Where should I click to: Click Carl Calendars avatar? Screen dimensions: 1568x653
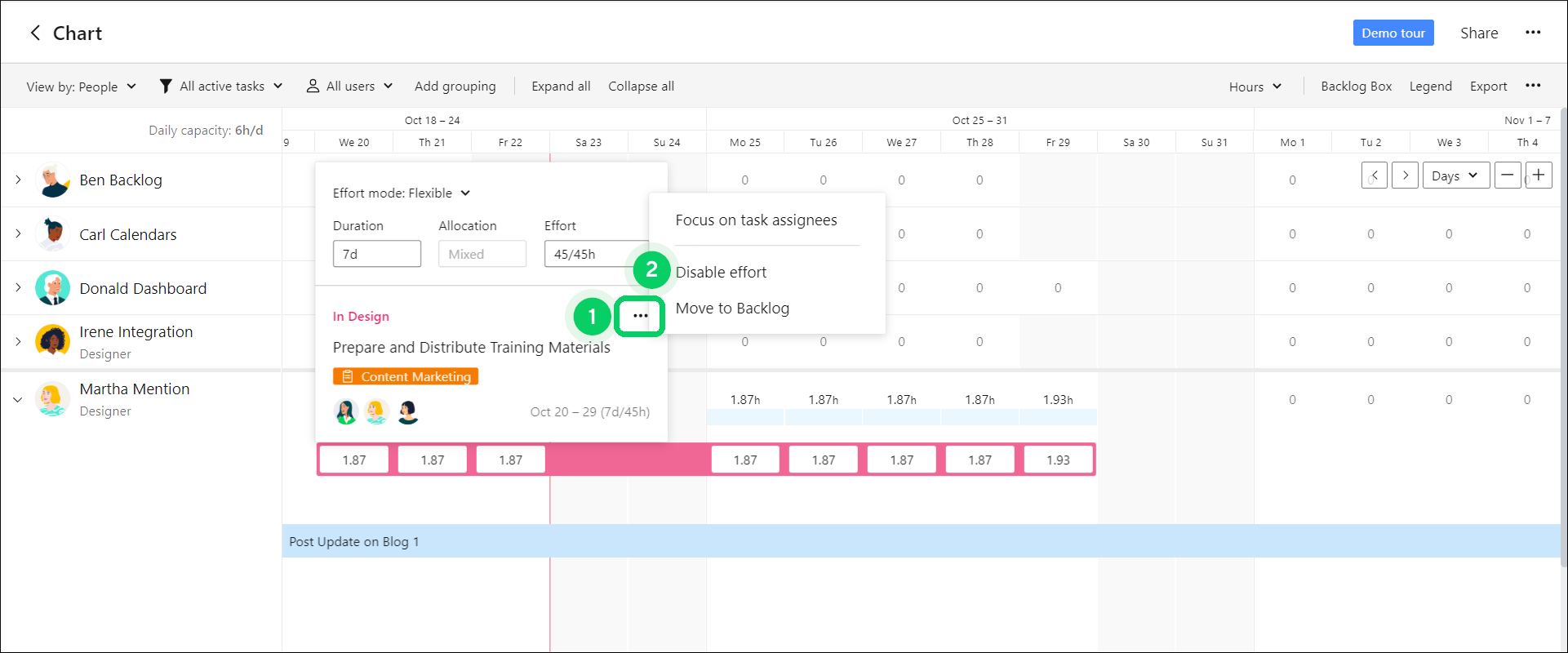[53, 234]
